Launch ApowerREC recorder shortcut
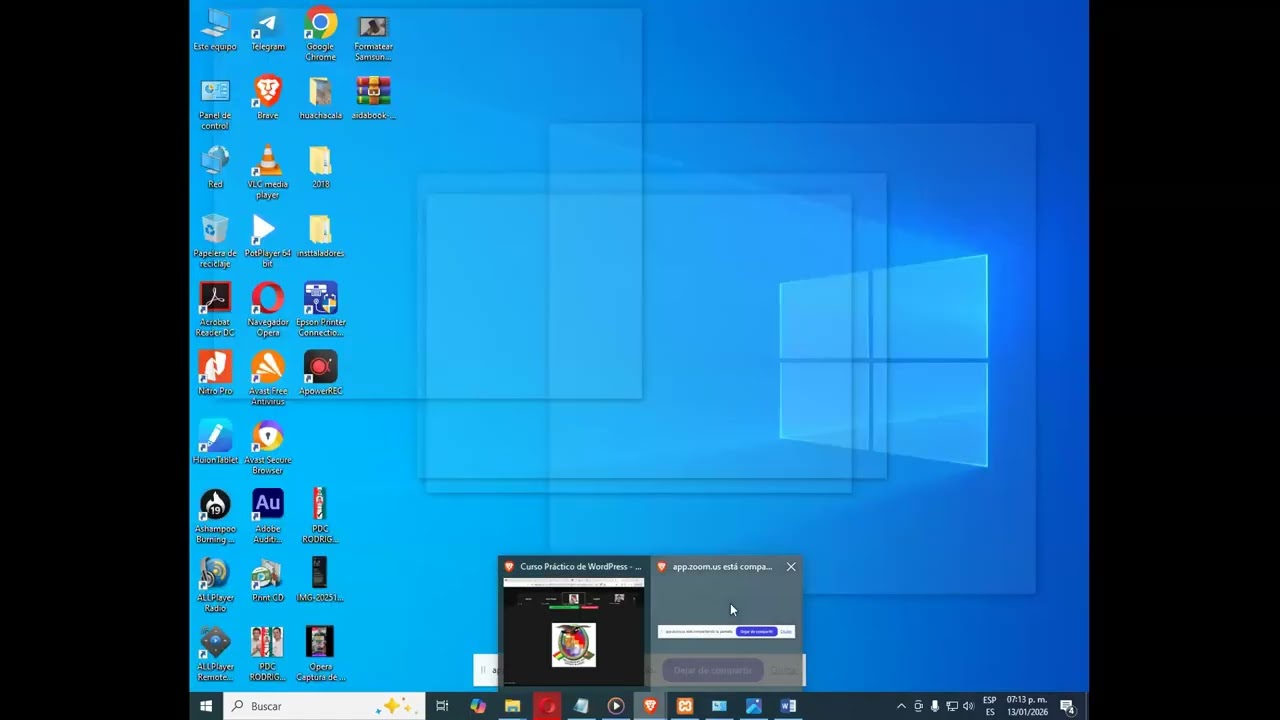Viewport: 1280px width, 720px height. pos(320,374)
